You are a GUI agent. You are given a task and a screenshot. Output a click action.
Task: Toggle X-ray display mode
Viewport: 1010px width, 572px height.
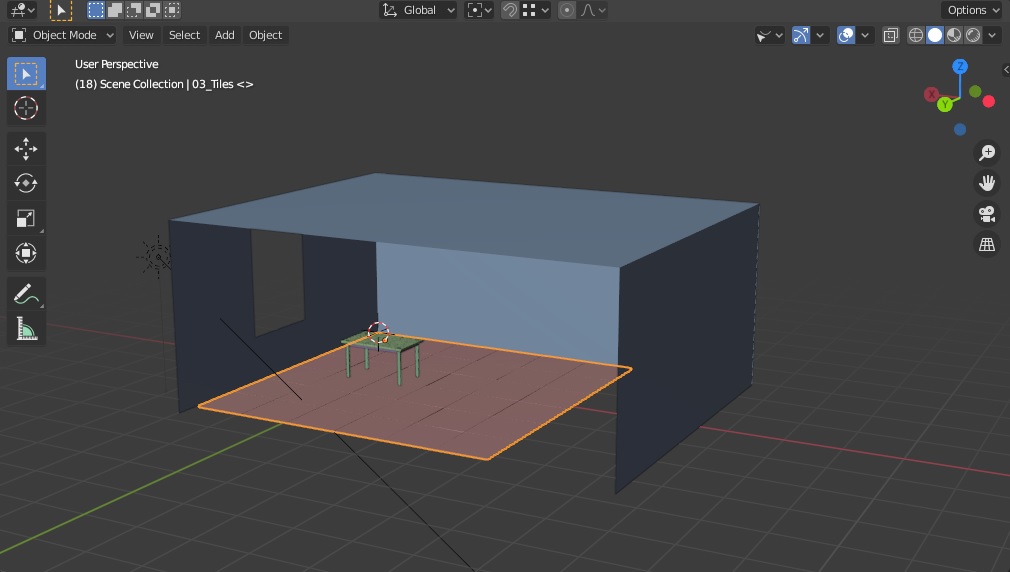pyautogui.click(x=890, y=35)
